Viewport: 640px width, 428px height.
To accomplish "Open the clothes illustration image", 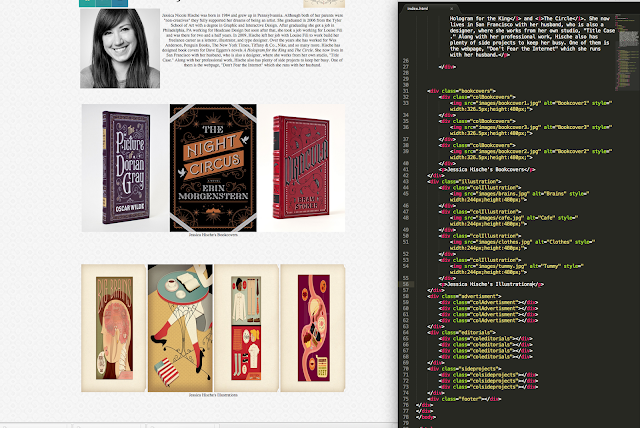I will tap(246, 328).
